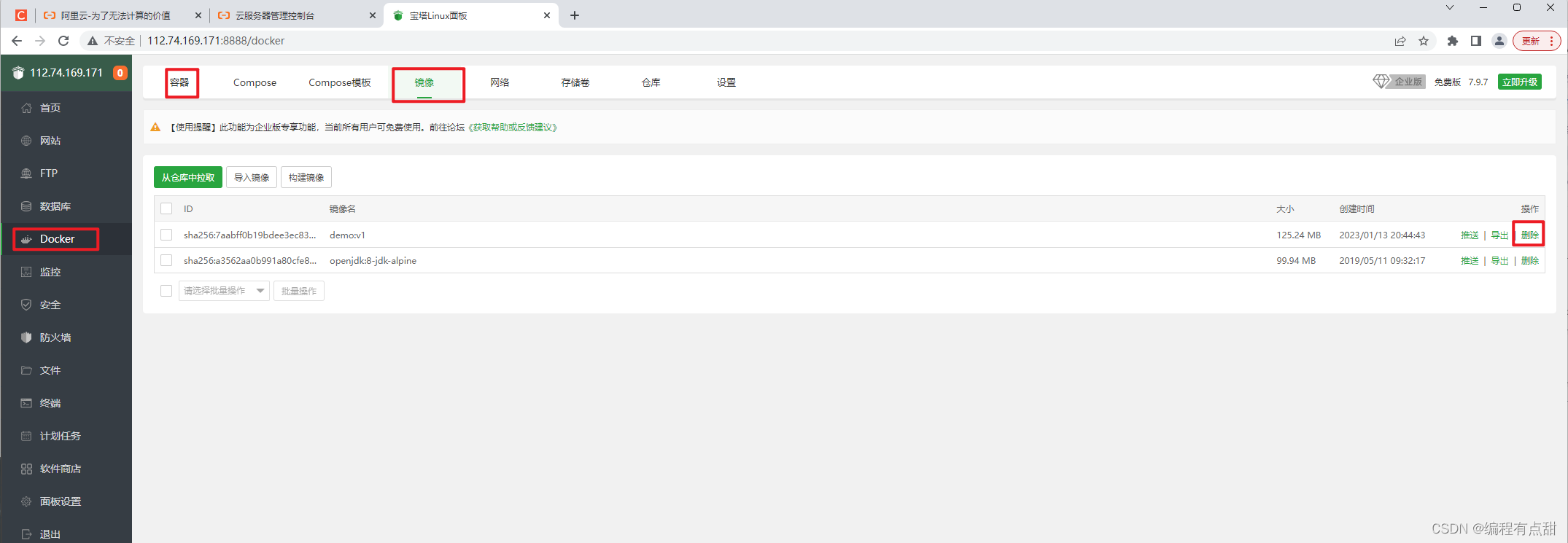Click the image name demo:v1

click(x=347, y=235)
